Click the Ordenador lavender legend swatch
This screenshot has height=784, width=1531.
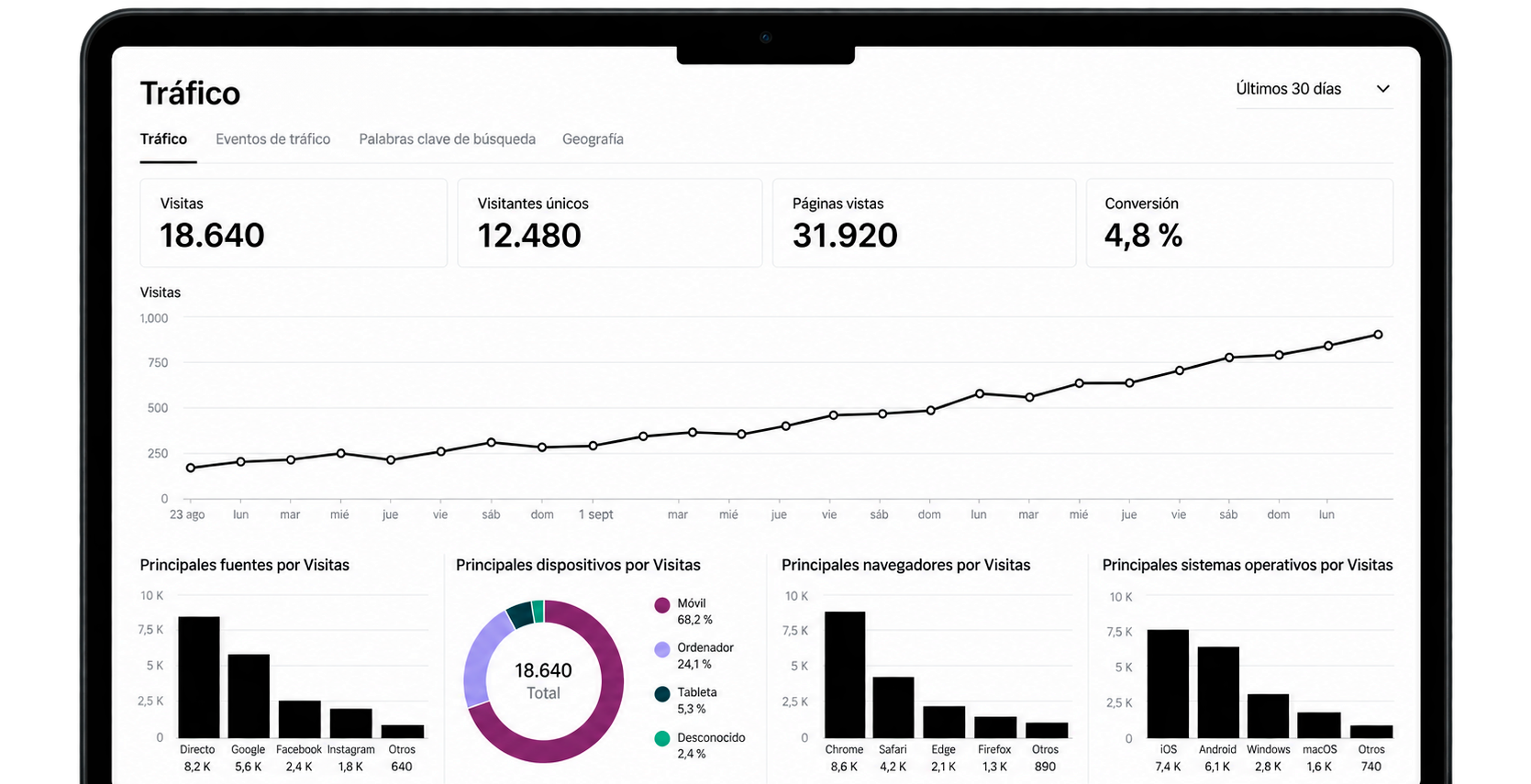pos(661,649)
